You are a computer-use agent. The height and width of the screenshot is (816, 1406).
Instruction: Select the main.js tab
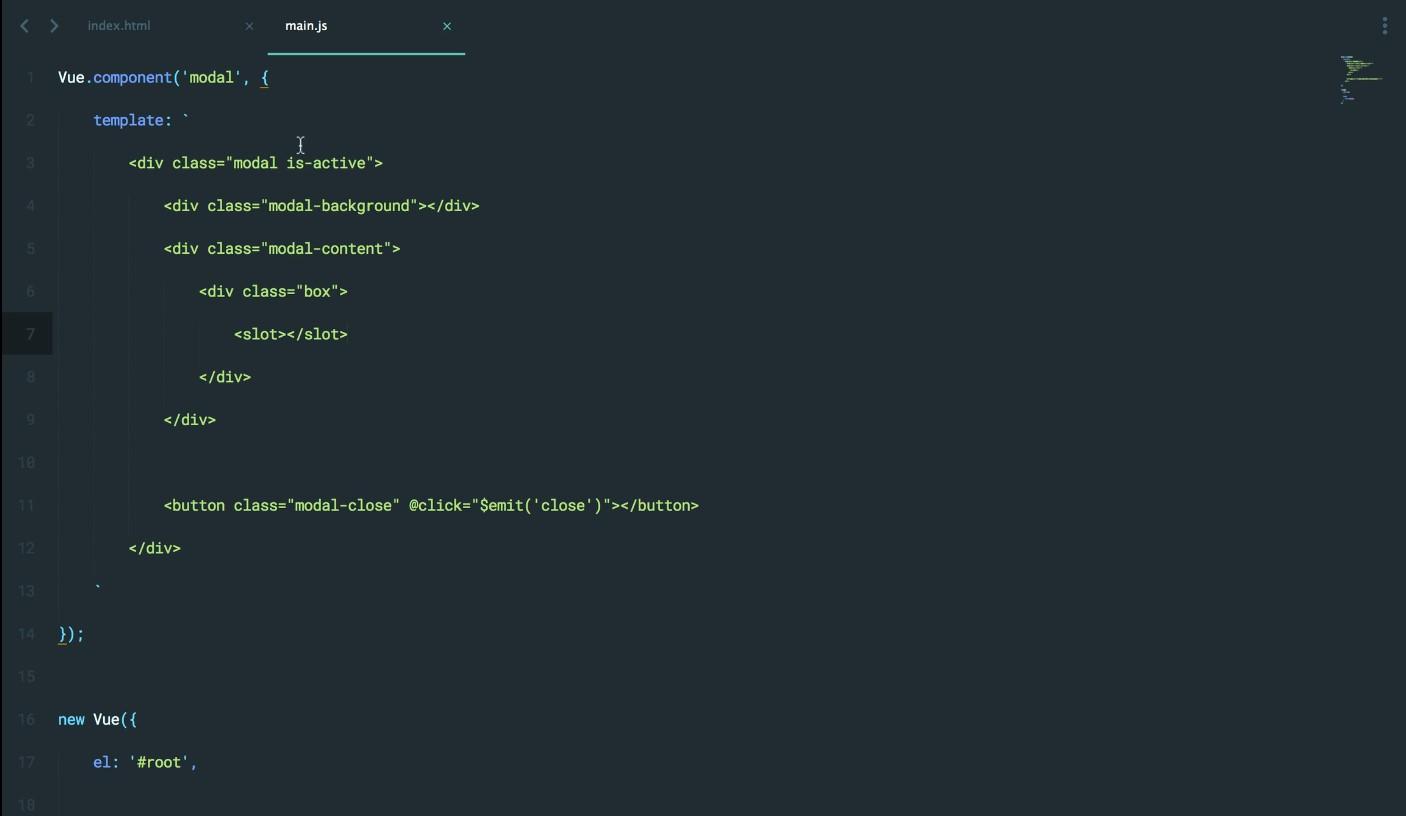pyautogui.click(x=306, y=26)
